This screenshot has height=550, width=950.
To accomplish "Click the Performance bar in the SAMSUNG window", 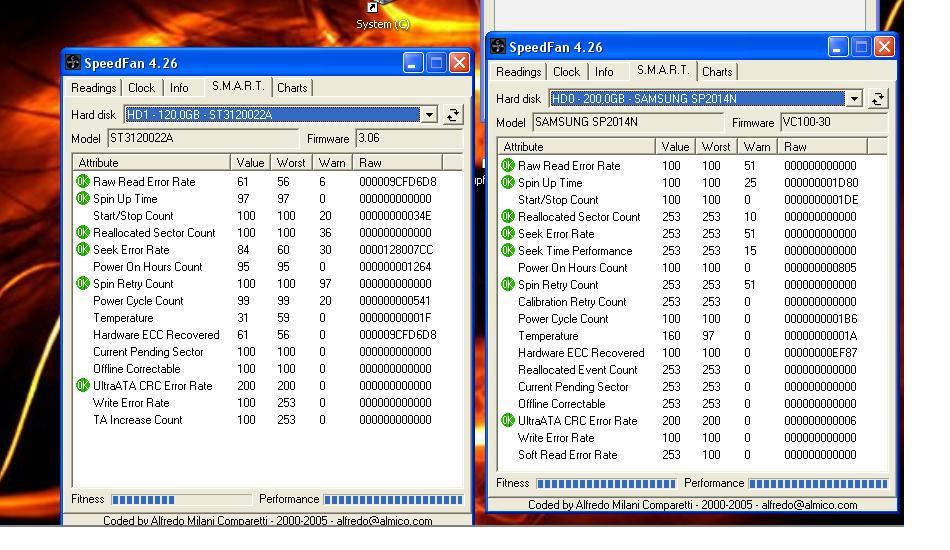I will coord(819,483).
